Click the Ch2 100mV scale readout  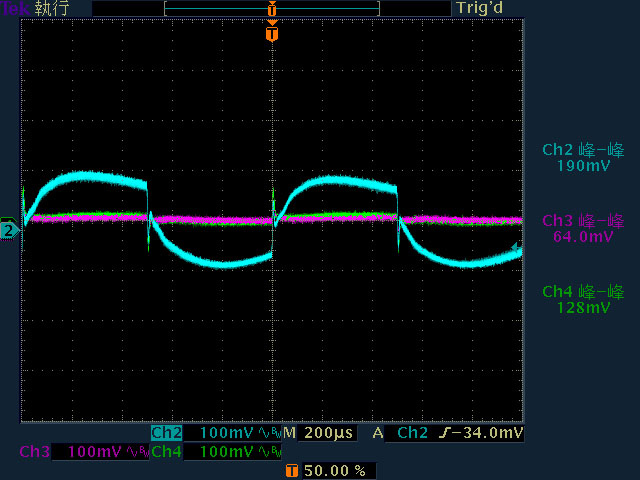(x=227, y=433)
